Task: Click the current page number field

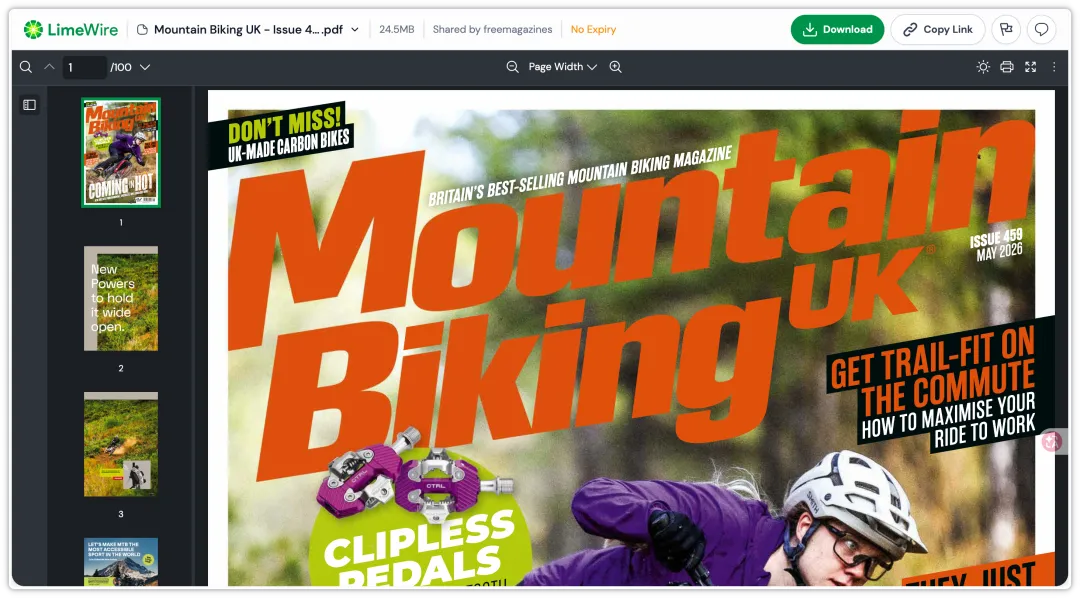Action: (x=84, y=68)
